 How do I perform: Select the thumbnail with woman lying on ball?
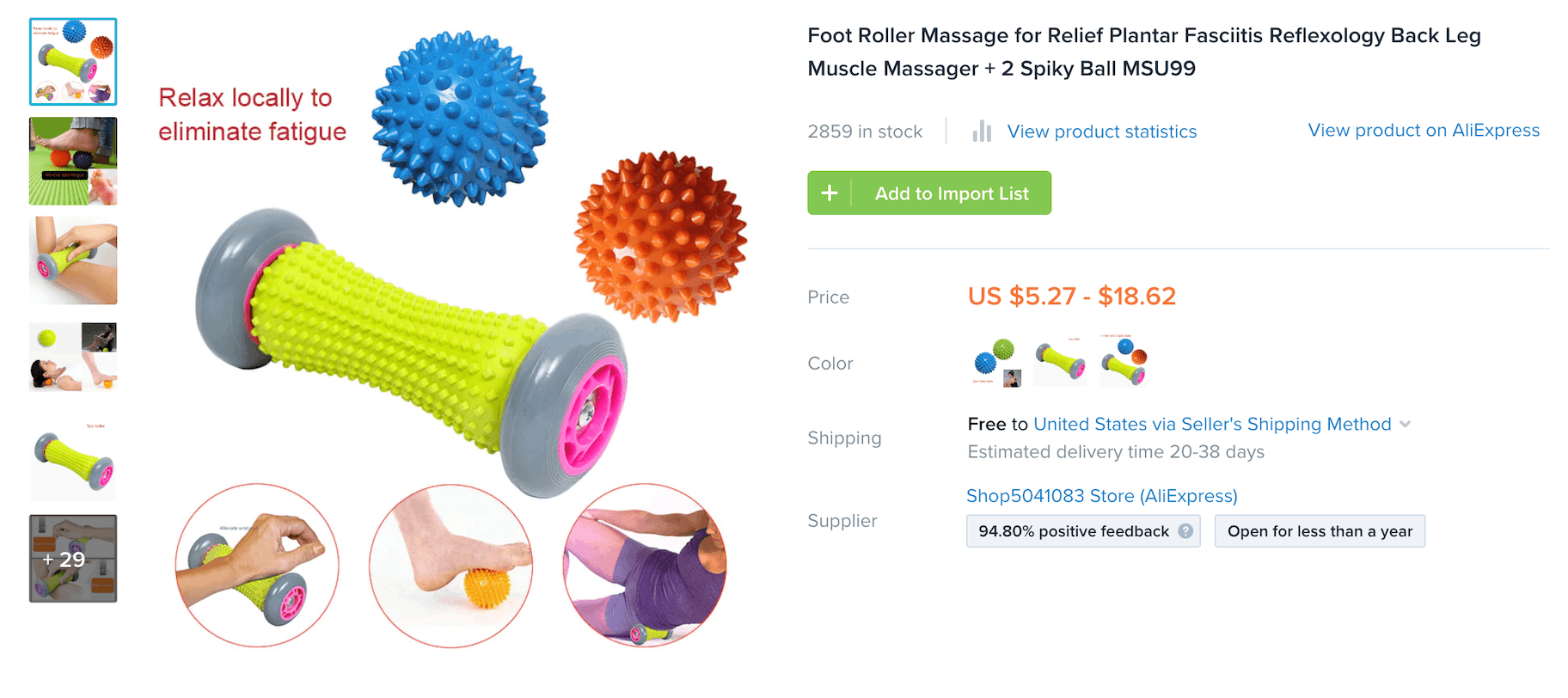coord(73,358)
